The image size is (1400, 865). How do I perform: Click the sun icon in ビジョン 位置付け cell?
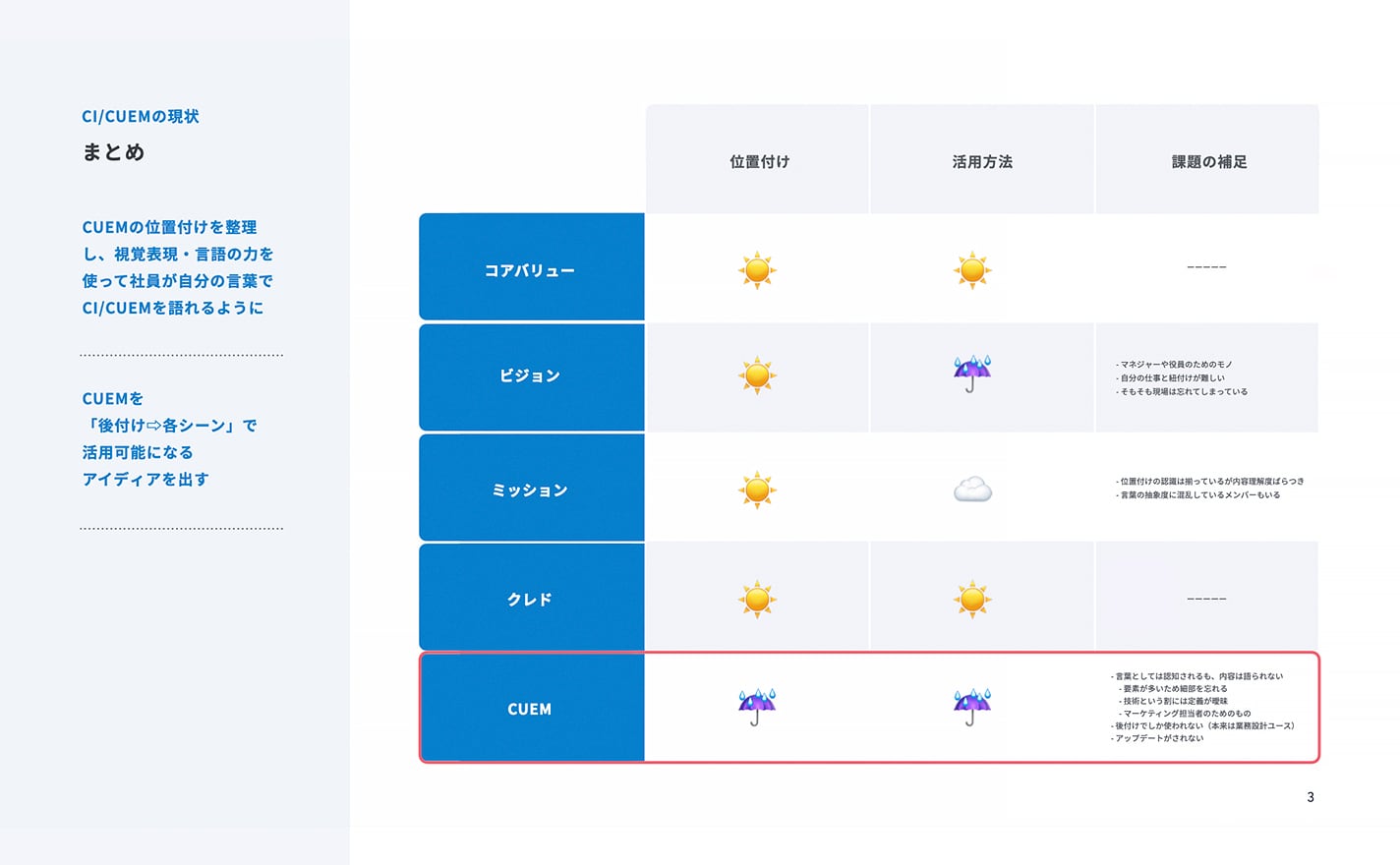[757, 375]
